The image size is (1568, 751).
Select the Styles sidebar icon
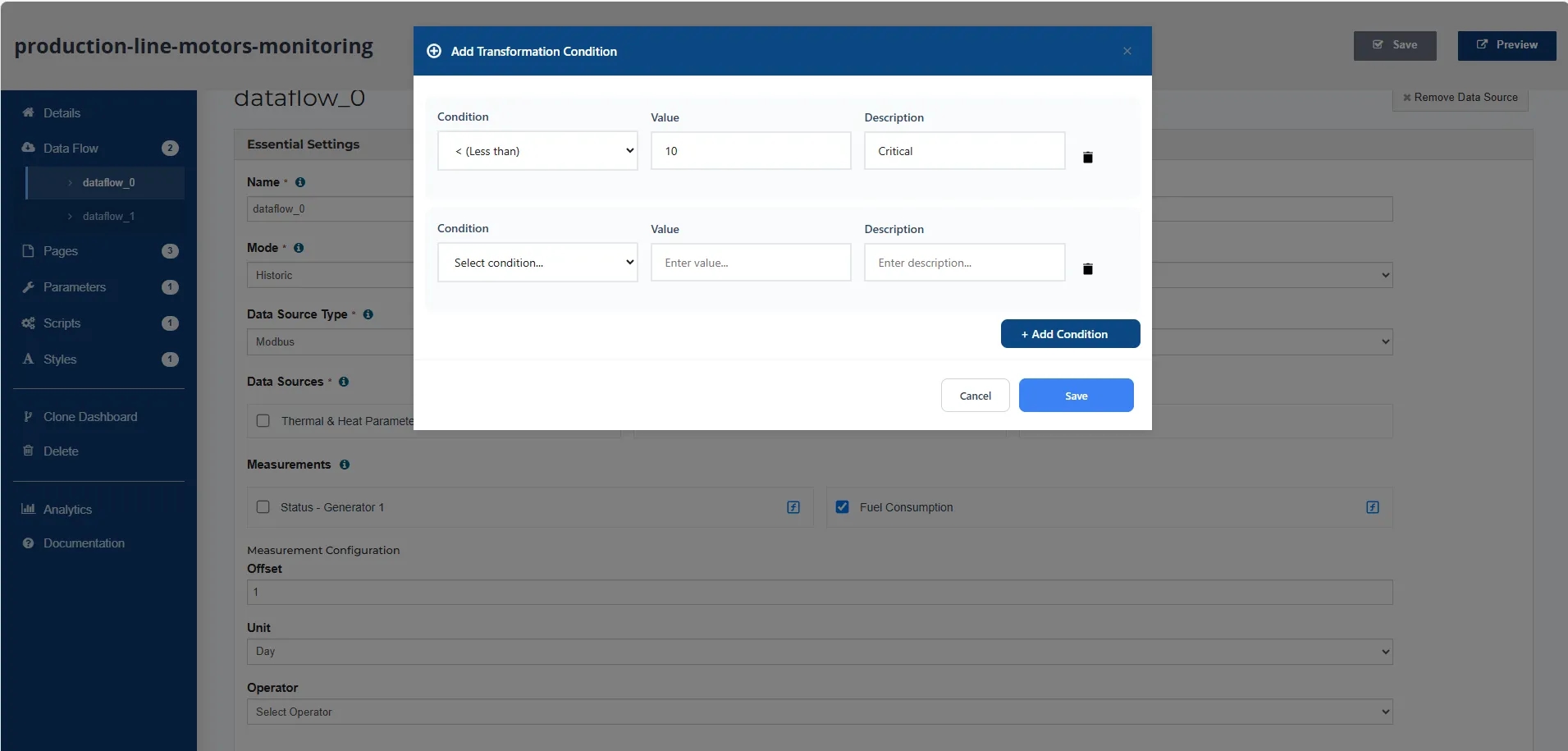(27, 359)
